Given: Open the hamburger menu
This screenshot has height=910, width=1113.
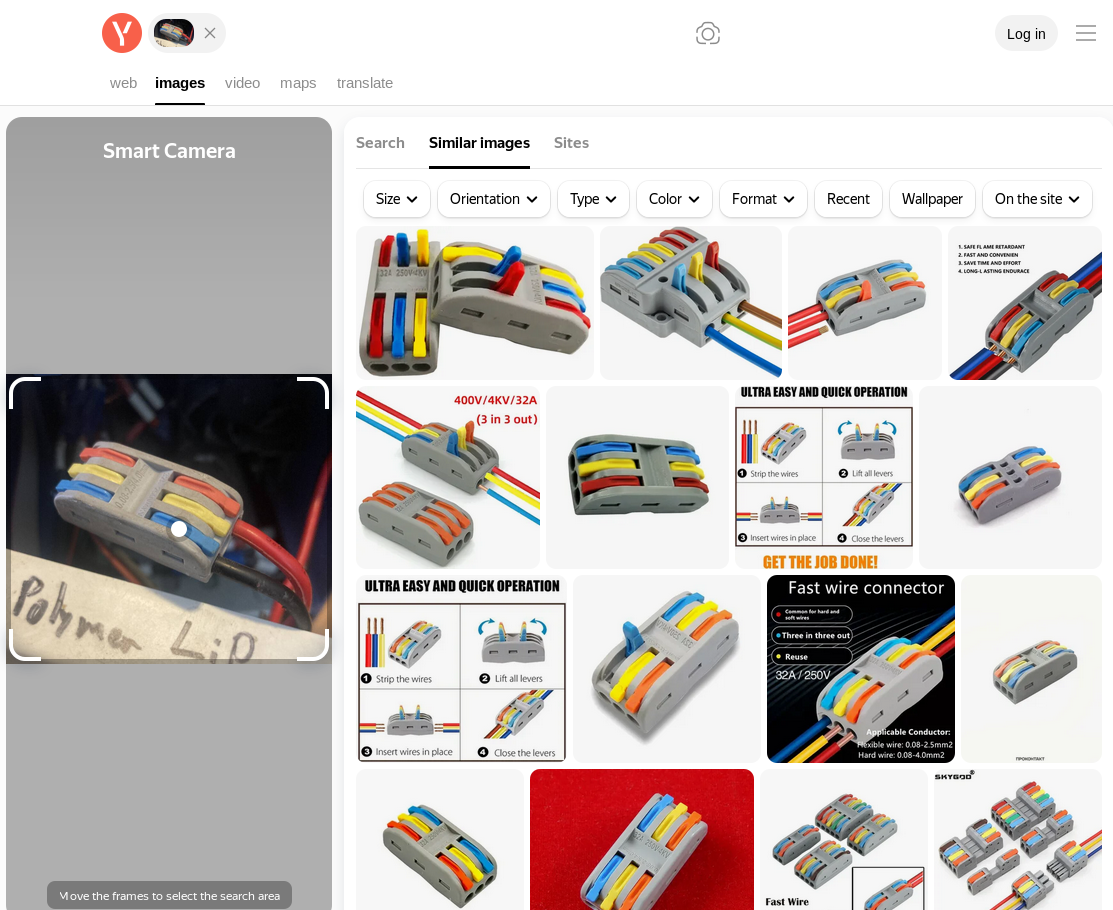Looking at the screenshot, I should click(x=1085, y=33).
